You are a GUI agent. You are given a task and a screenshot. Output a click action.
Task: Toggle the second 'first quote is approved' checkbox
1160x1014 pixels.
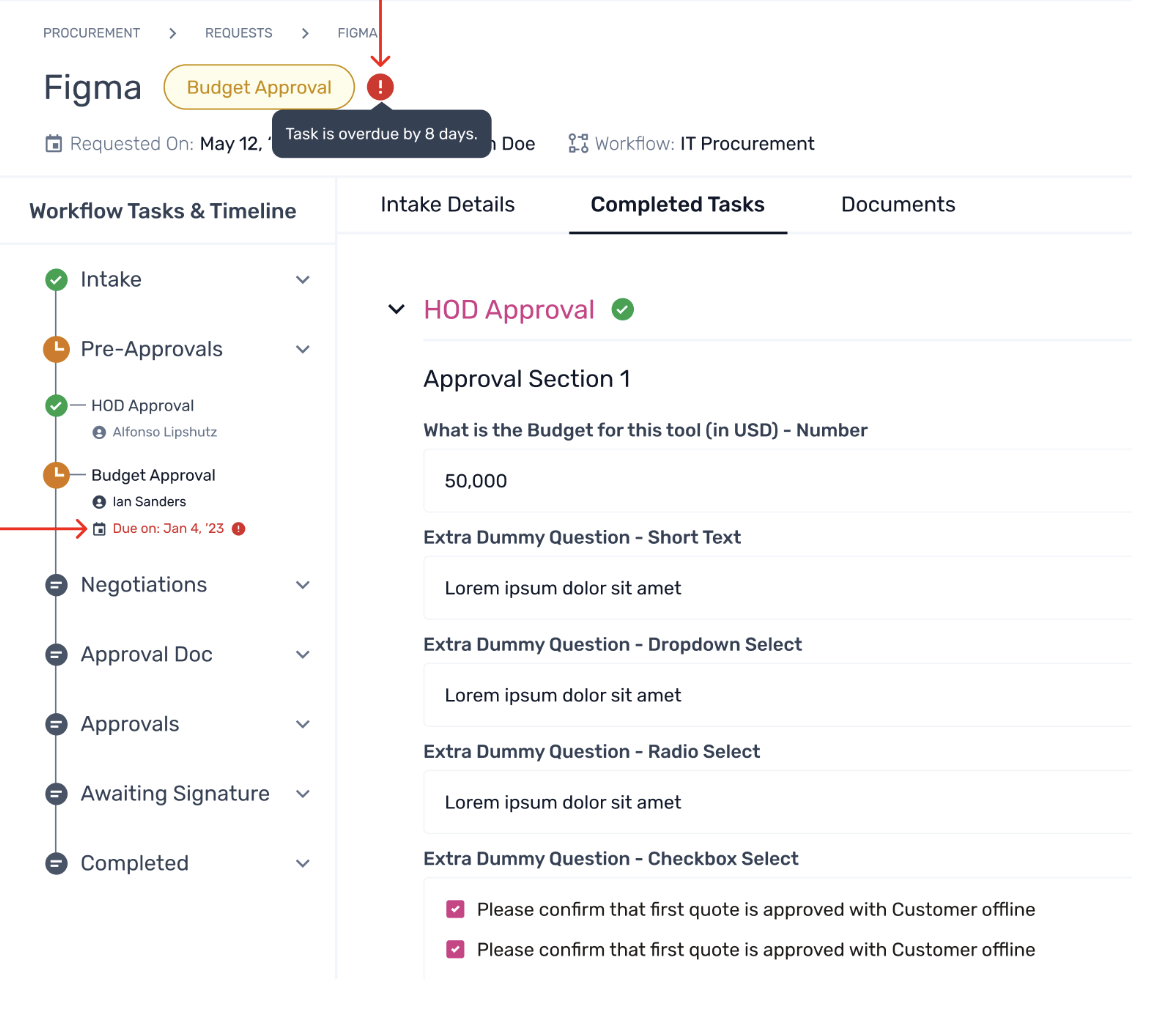[x=456, y=949]
